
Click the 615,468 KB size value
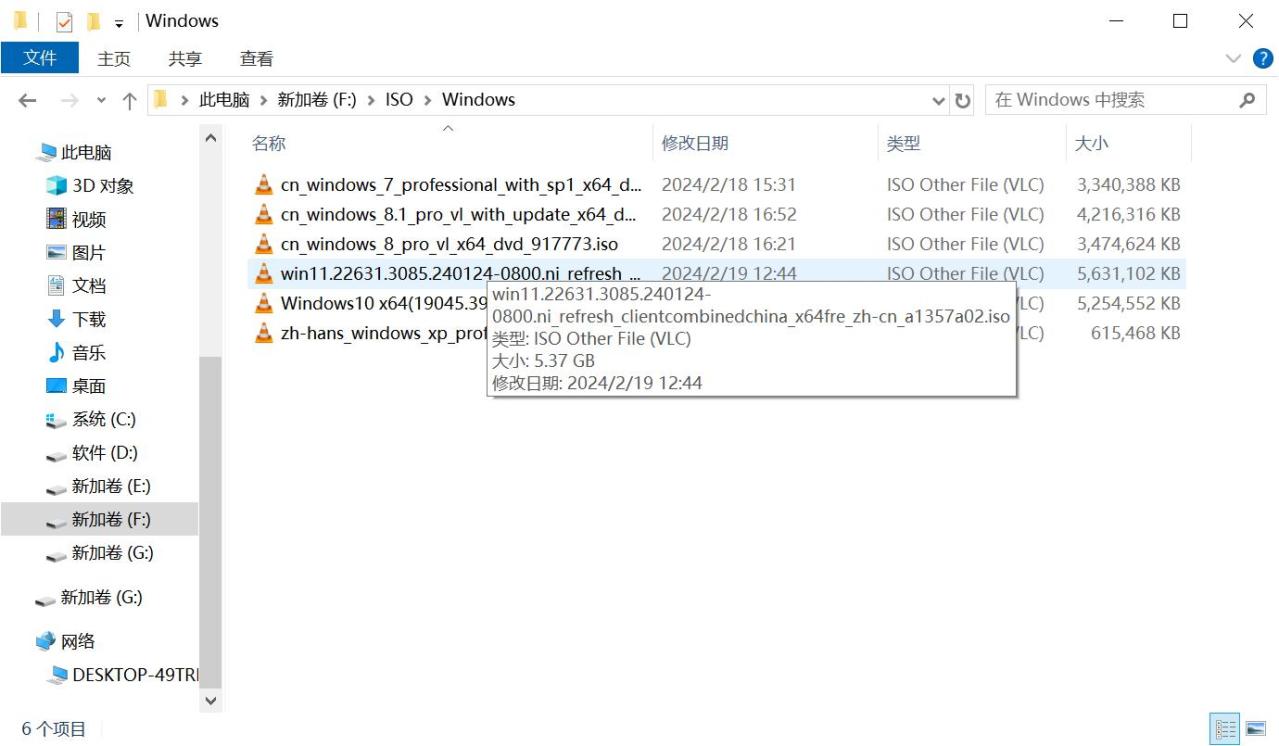(1135, 333)
